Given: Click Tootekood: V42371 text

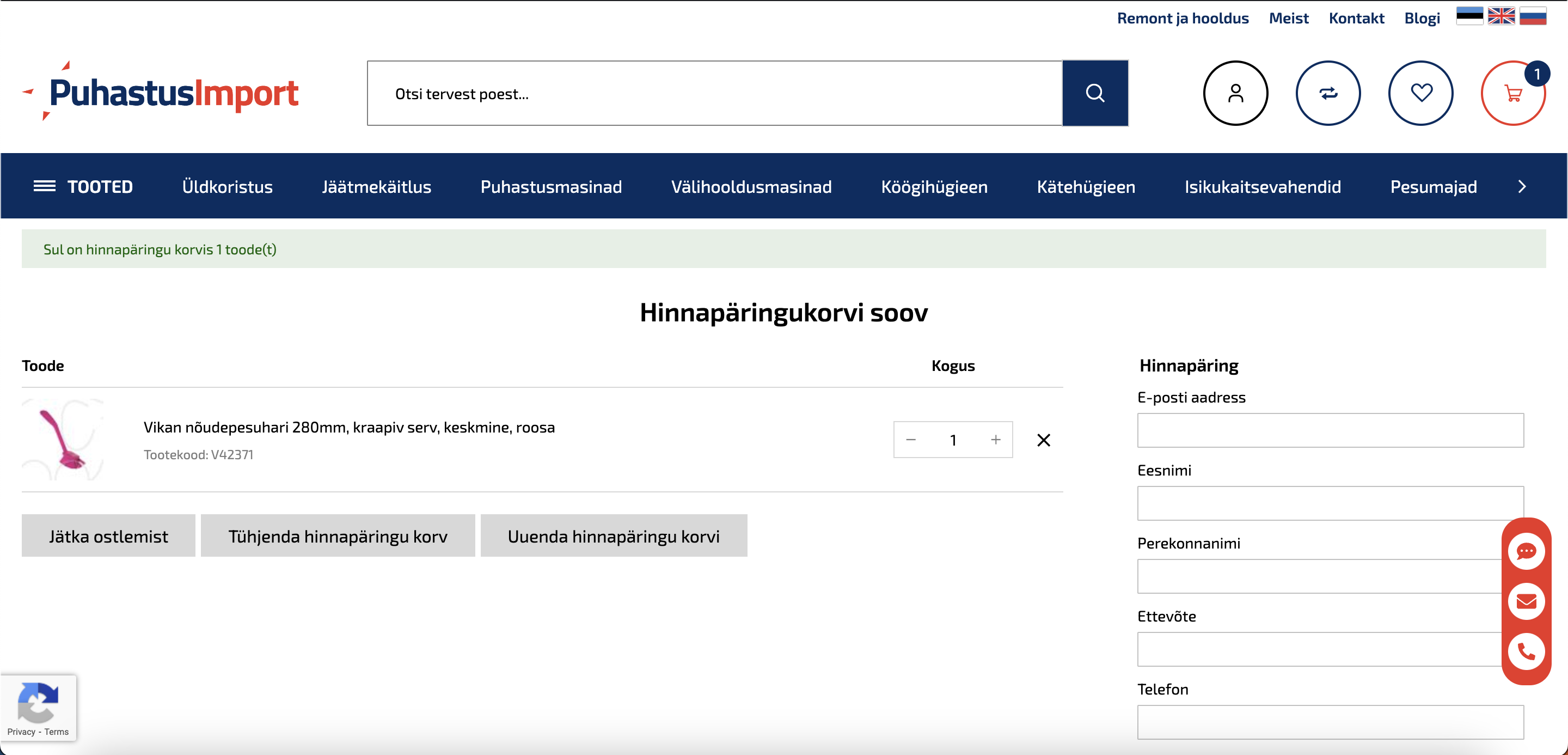Looking at the screenshot, I should point(198,455).
